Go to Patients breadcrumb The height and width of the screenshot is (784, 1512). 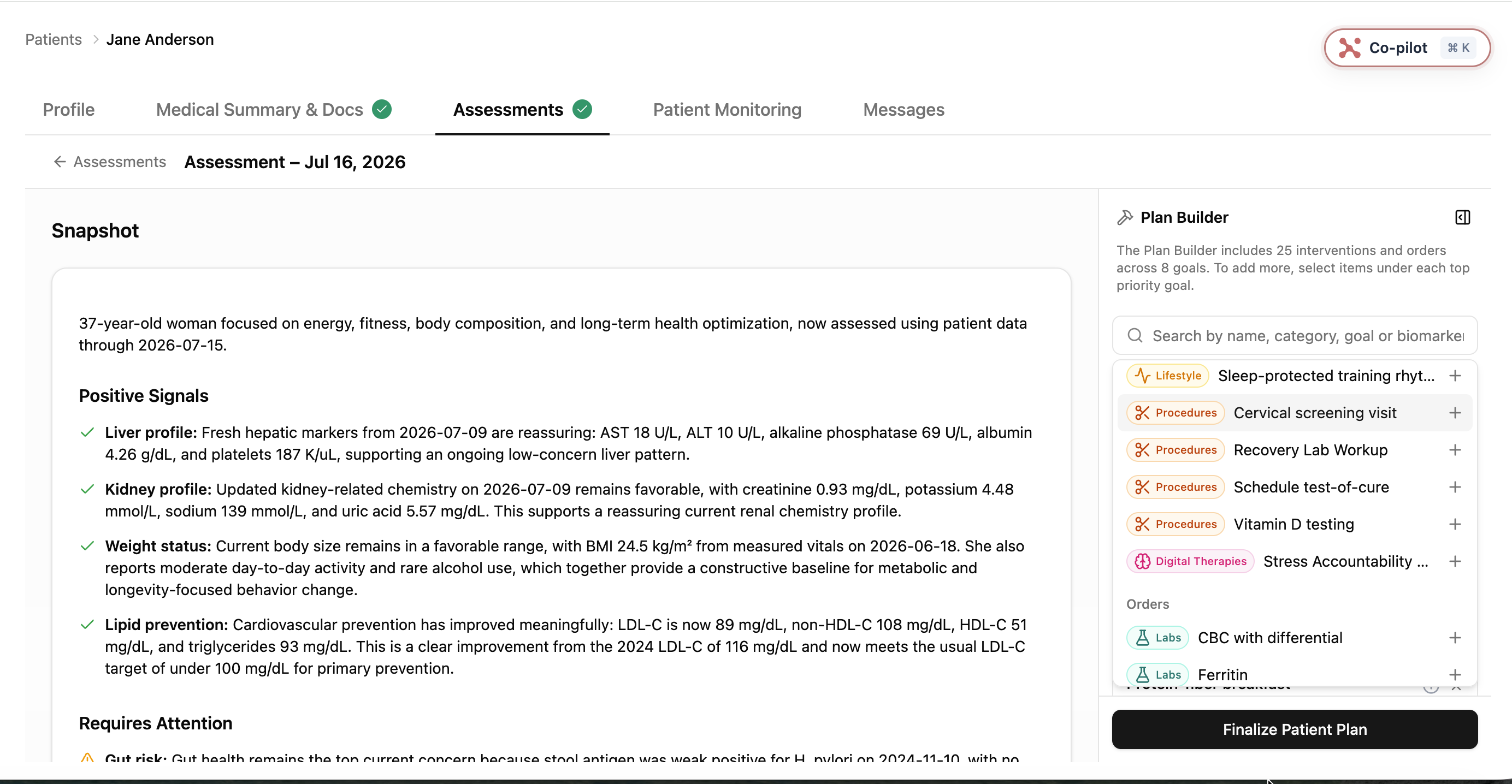click(54, 39)
